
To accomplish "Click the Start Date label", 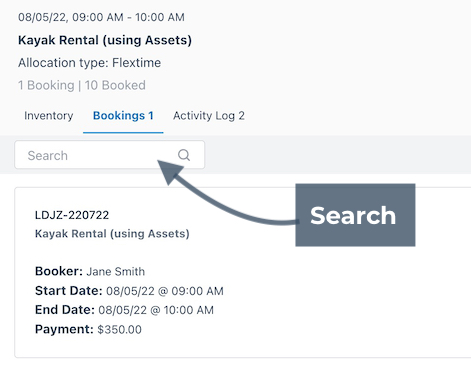I will point(69,291).
